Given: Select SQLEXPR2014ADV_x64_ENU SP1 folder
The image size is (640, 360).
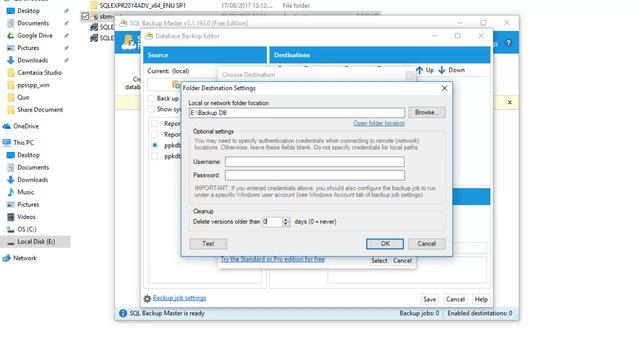Looking at the screenshot, I should point(142,5).
